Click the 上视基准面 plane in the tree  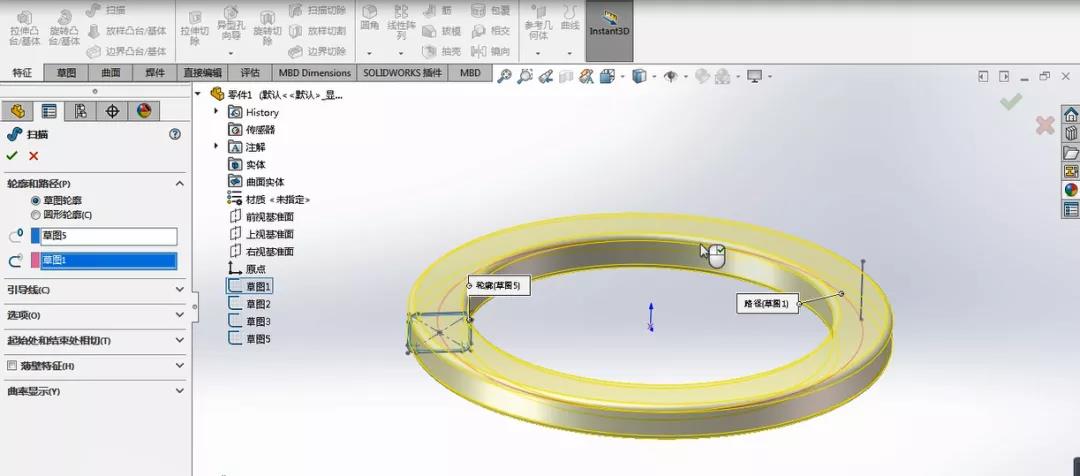269,234
